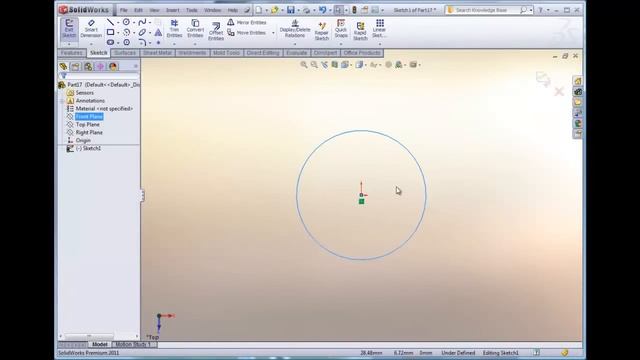The image size is (640, 360).
Task: Switch to the Features tab
Action: tap(71, 53)
